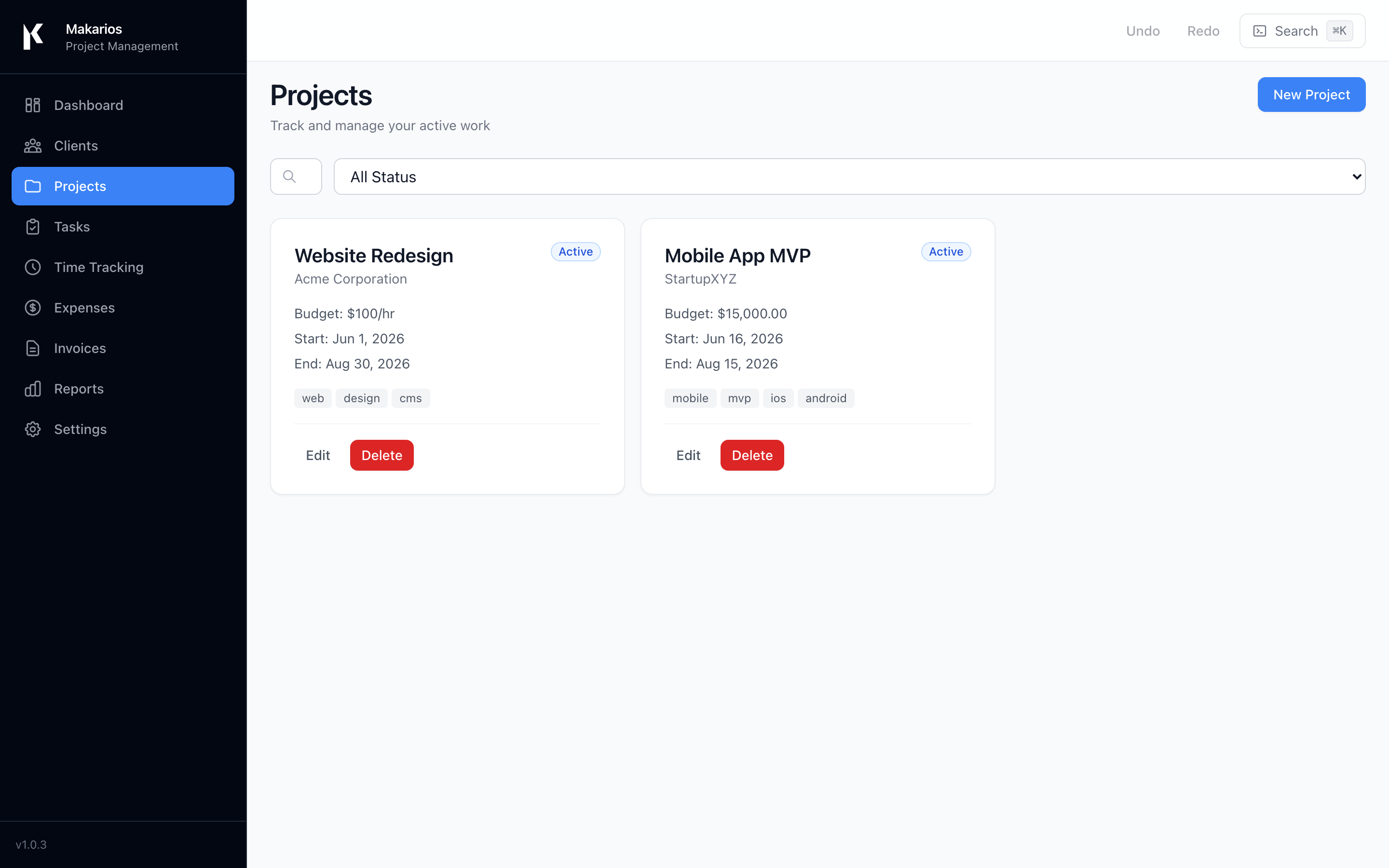Image resolution: width=1389 pixels, height=868 pixels.
Task: Click the Time Tracking clock icon
Action: tap(33, 267)
